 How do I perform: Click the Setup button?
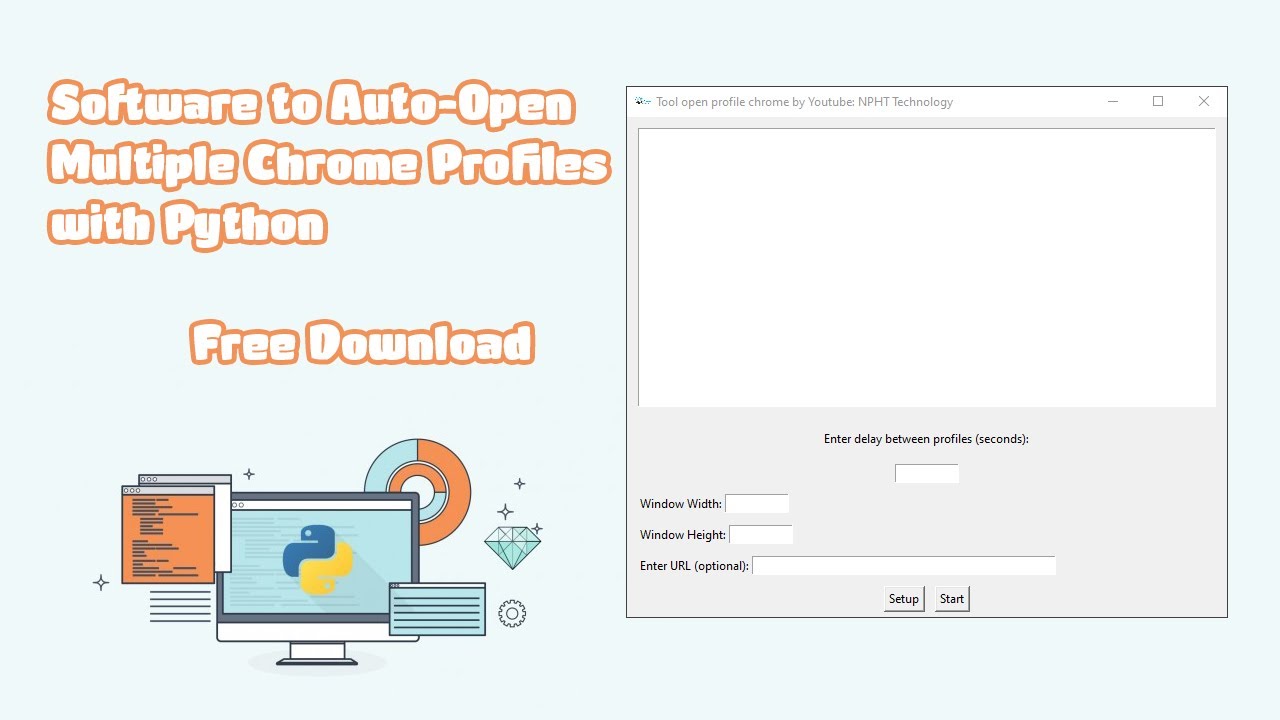pos(904,599)
